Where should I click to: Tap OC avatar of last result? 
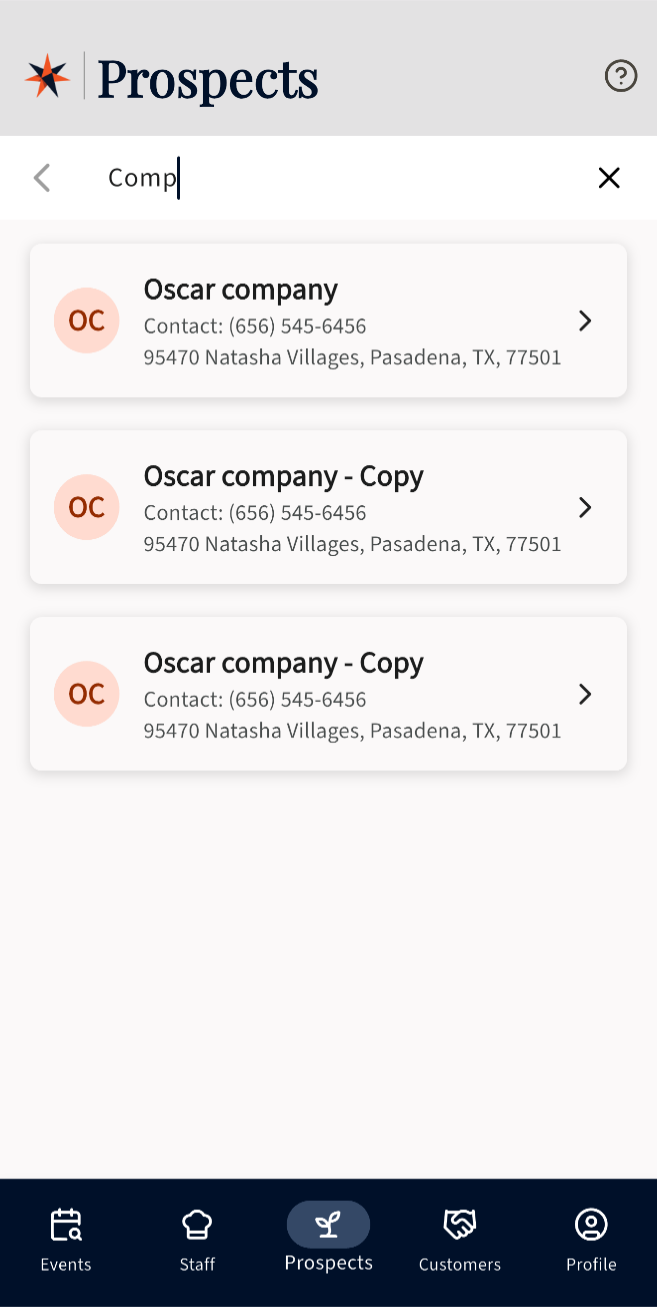(87, 694)
